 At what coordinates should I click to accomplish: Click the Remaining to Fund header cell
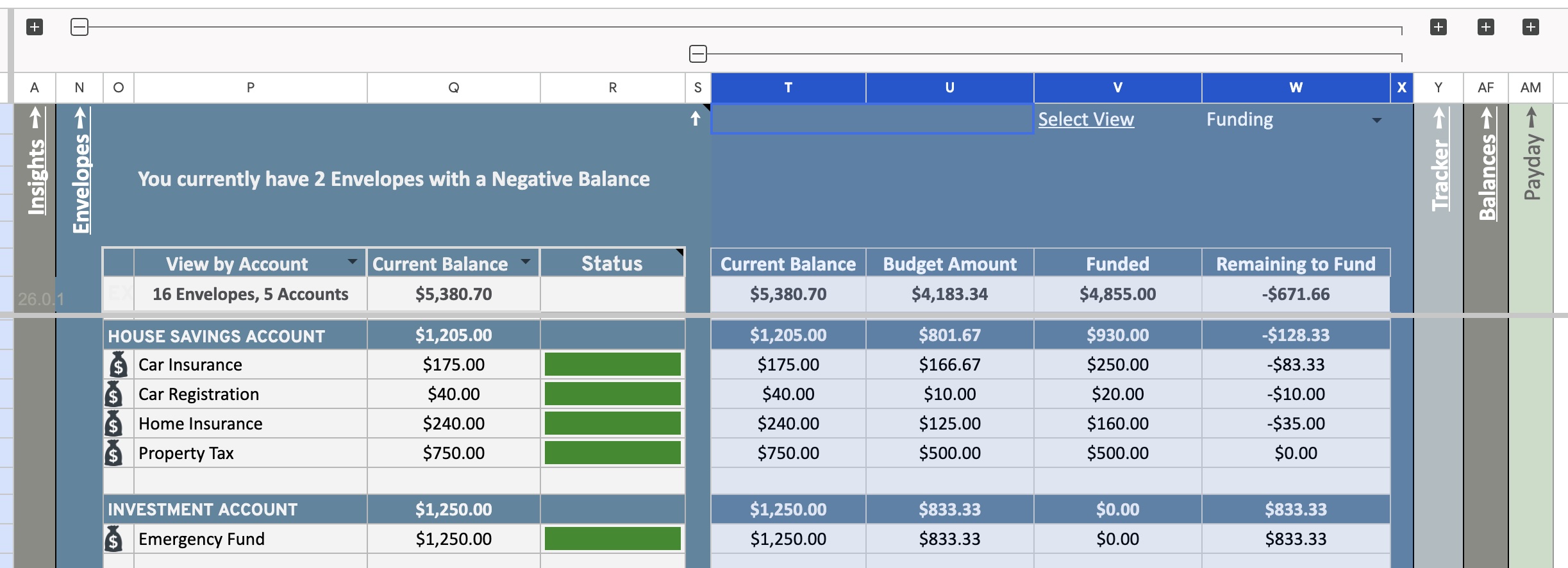(x=1296, y=263)
